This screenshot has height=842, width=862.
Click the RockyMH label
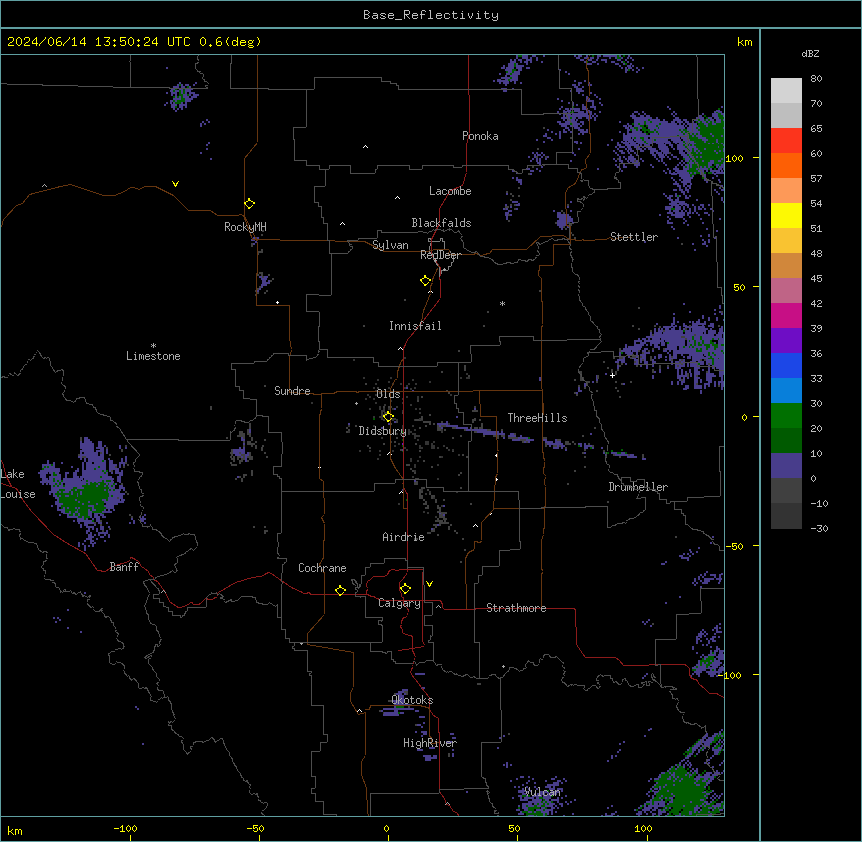pos(245,227)
